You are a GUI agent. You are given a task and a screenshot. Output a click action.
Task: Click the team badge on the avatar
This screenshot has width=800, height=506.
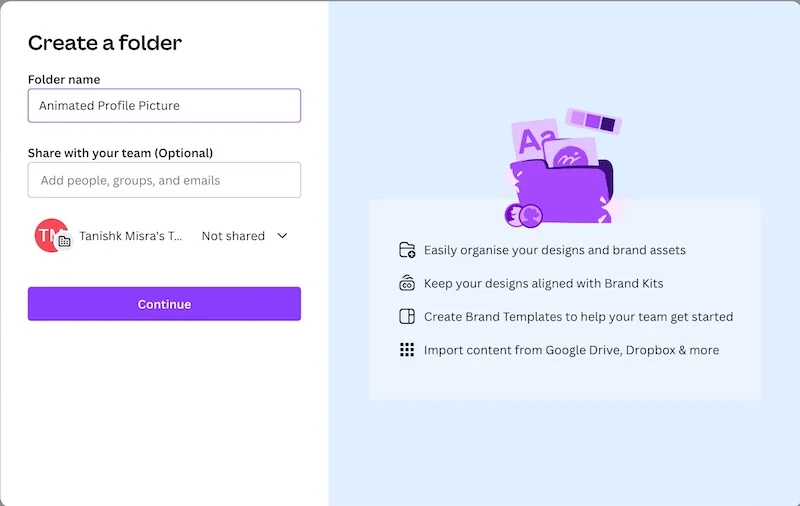pos(64,241)
